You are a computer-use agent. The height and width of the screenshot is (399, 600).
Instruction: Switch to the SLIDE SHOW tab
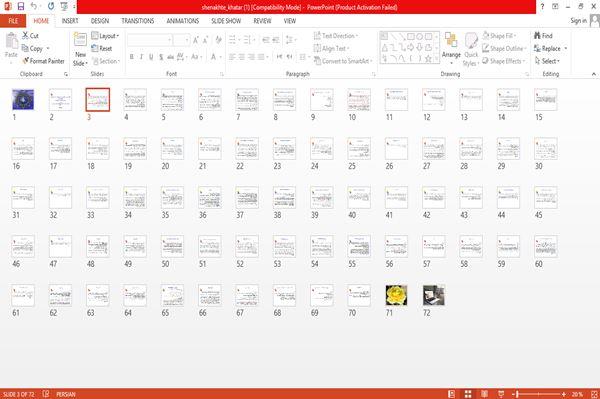[x=226, y=21]
